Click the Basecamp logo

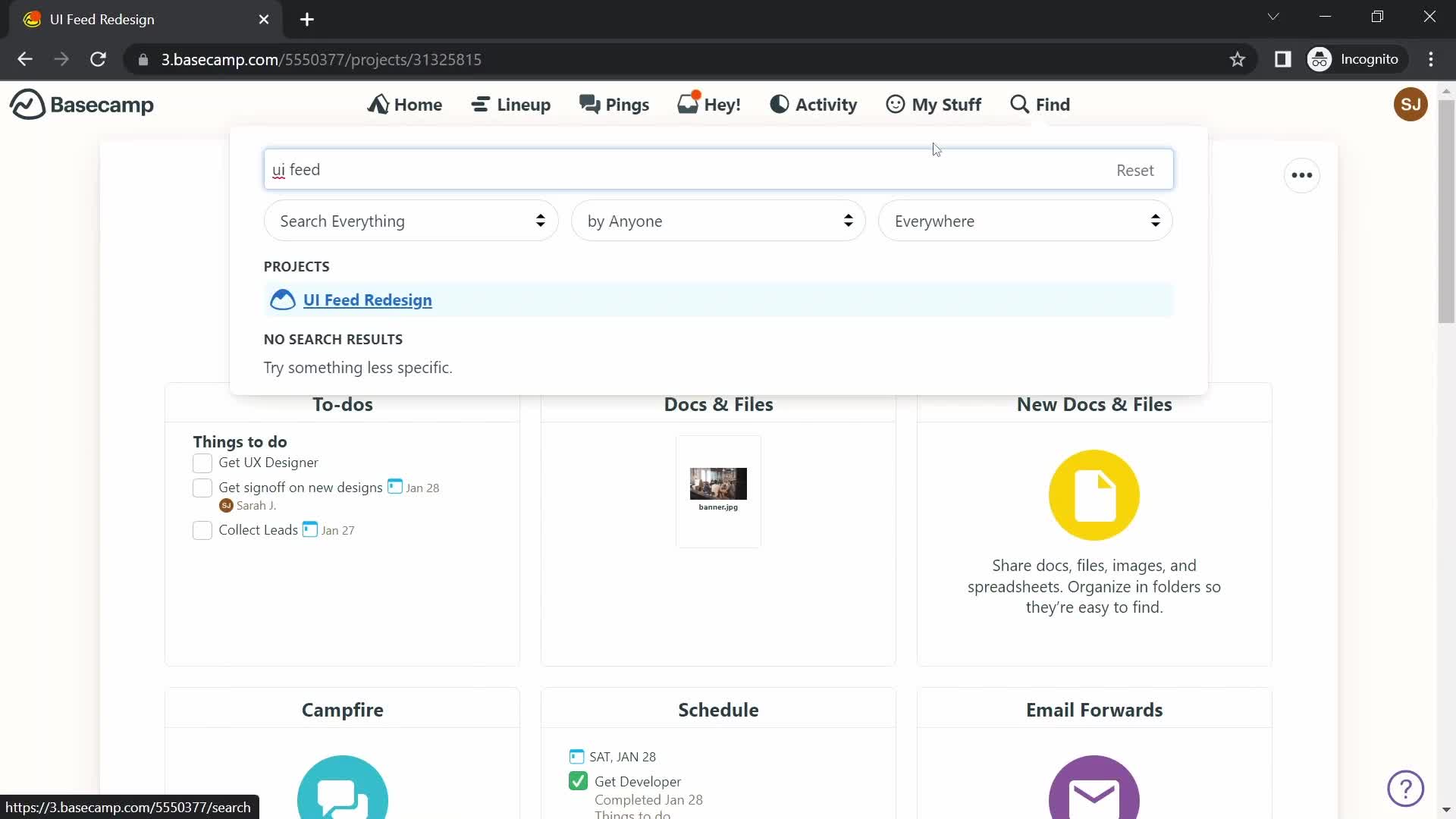click(82, 105)
